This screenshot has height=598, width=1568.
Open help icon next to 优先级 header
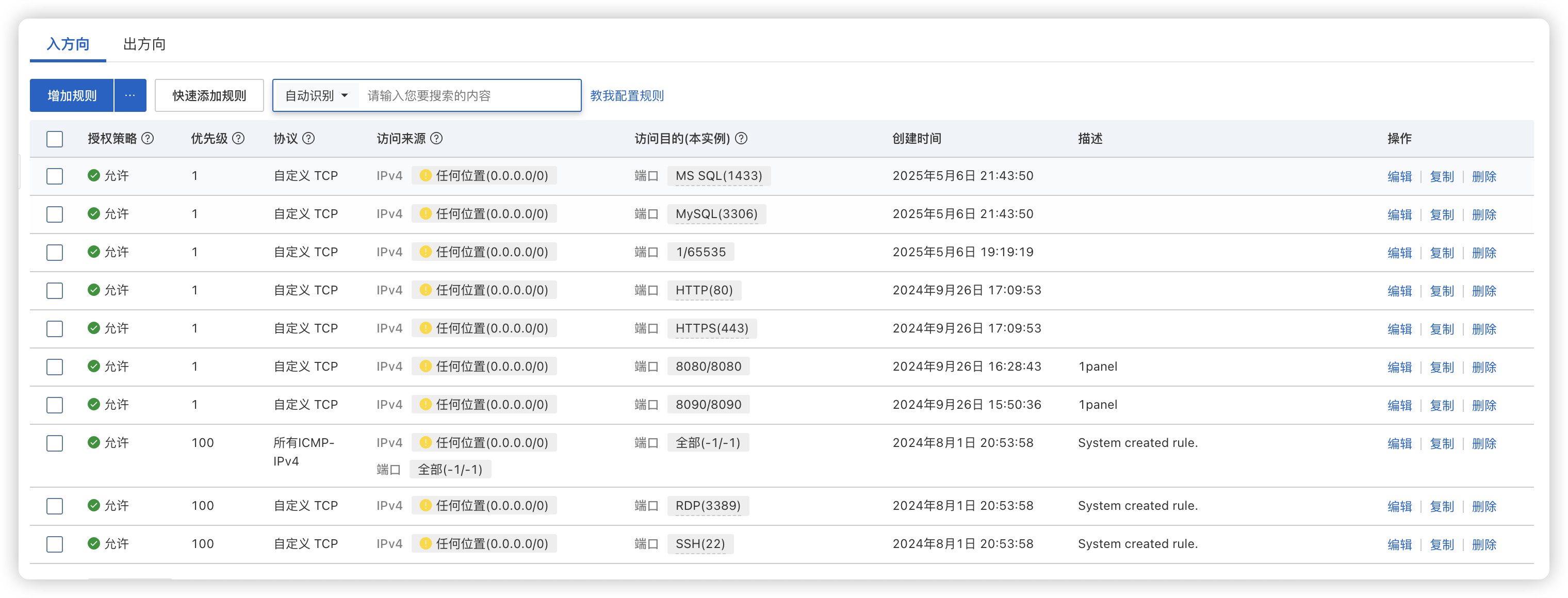pos(239,139)
